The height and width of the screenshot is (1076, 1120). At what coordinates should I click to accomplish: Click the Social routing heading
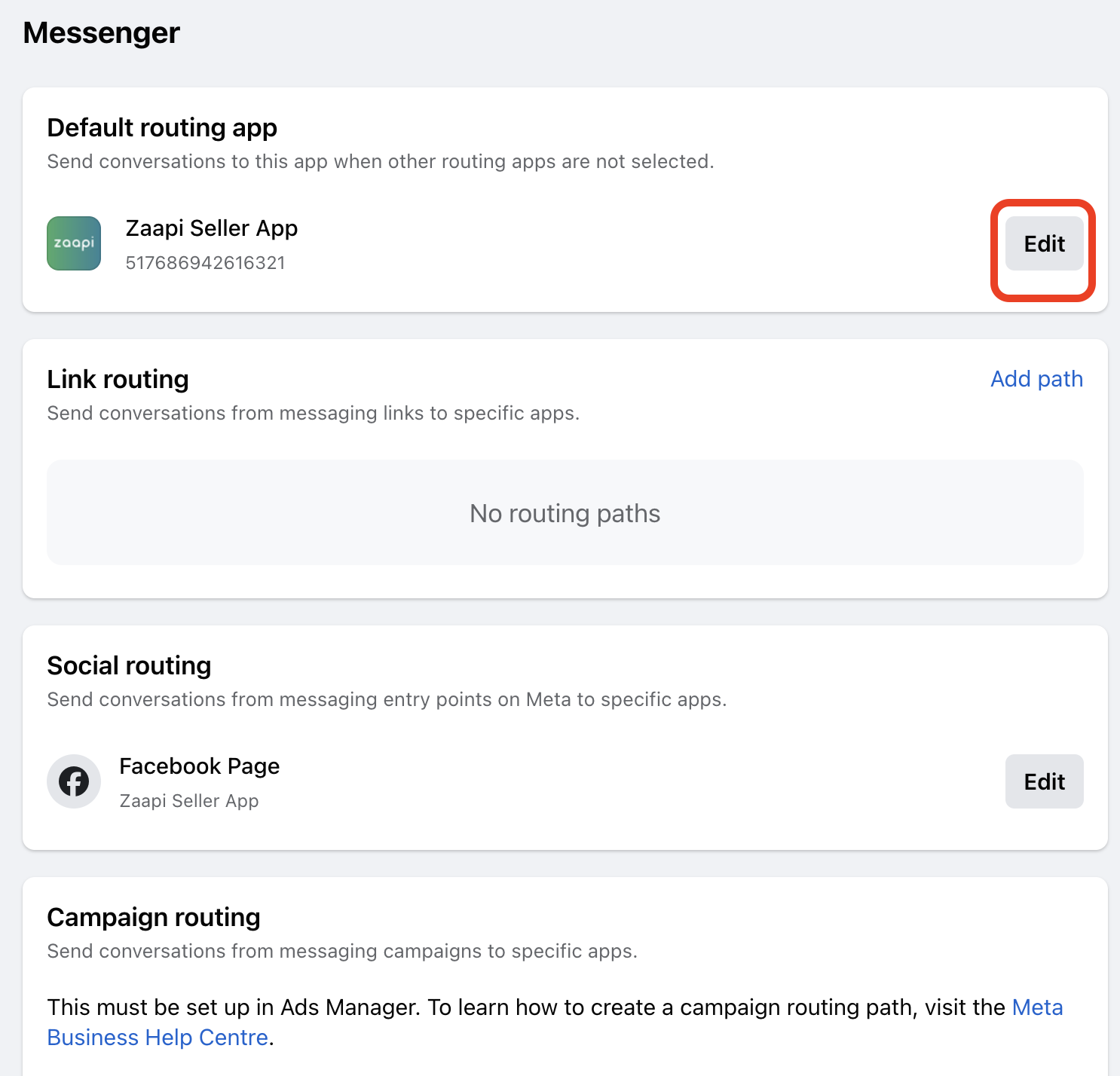point(129,666)
